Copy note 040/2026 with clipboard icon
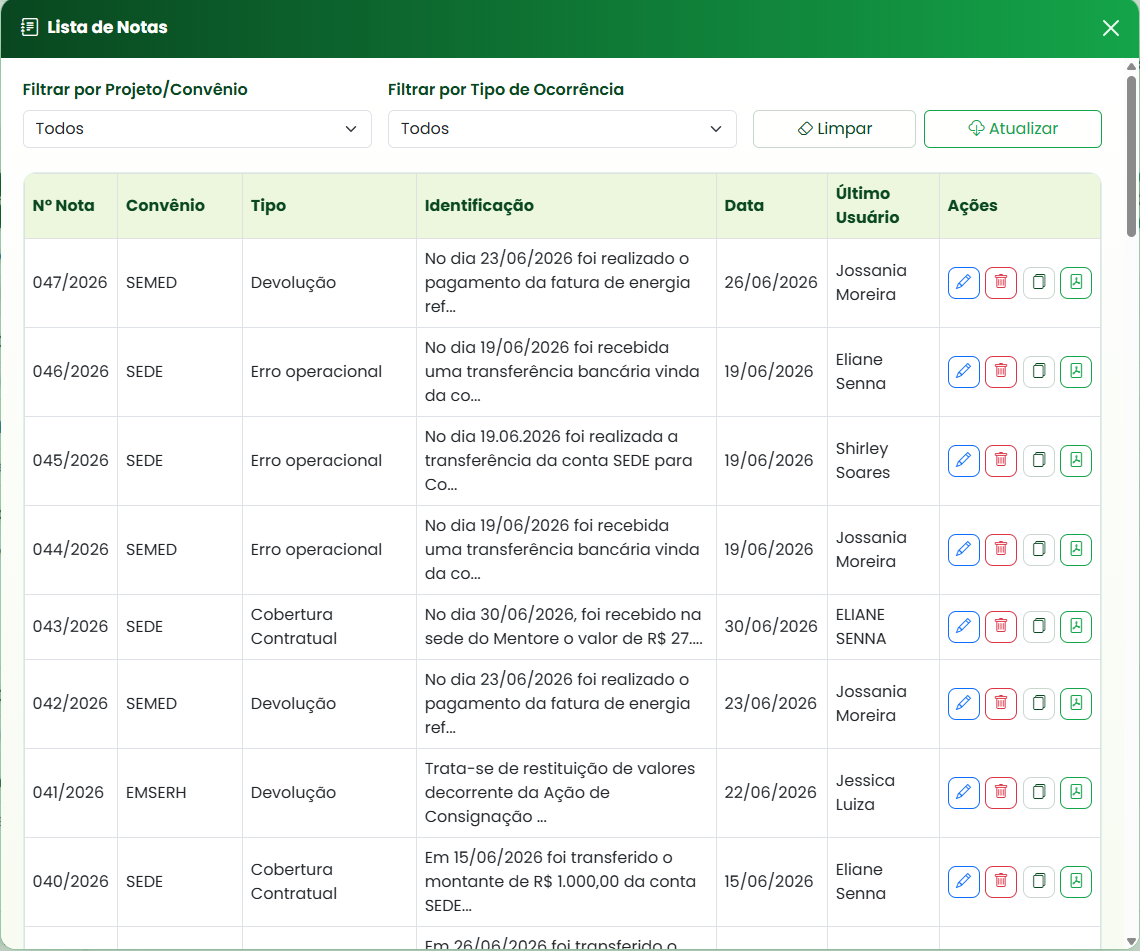Viewport: 1140px width, 951px height. click(1039, 882)
